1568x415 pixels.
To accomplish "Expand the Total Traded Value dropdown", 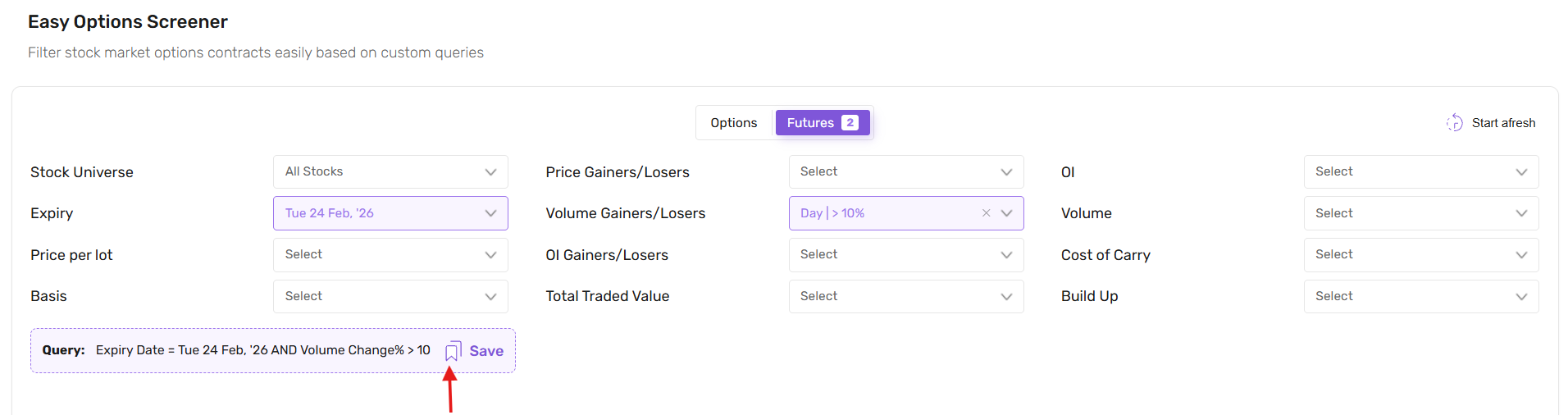I will pos(905,296).
